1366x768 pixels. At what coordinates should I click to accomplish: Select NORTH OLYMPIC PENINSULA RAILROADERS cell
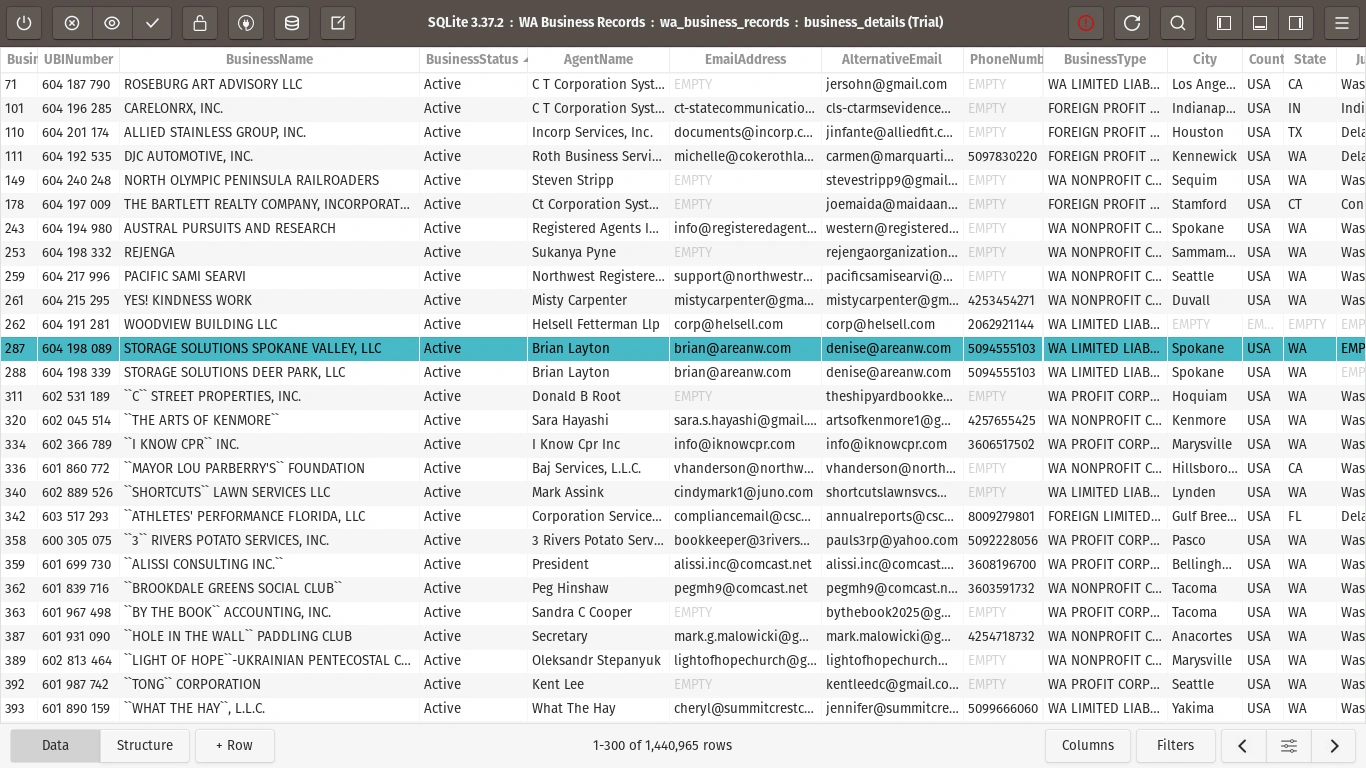pyautogui.click(x=269, y=180)
